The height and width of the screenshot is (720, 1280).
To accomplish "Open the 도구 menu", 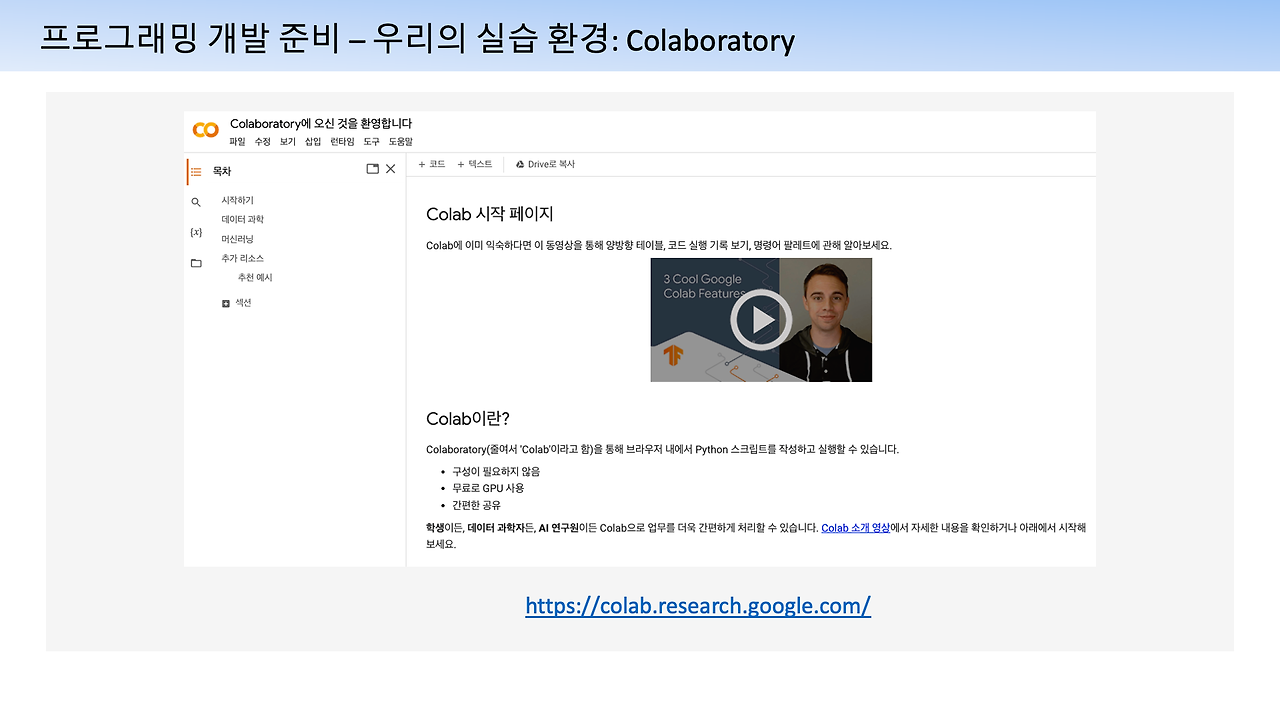I will point(371,142).
